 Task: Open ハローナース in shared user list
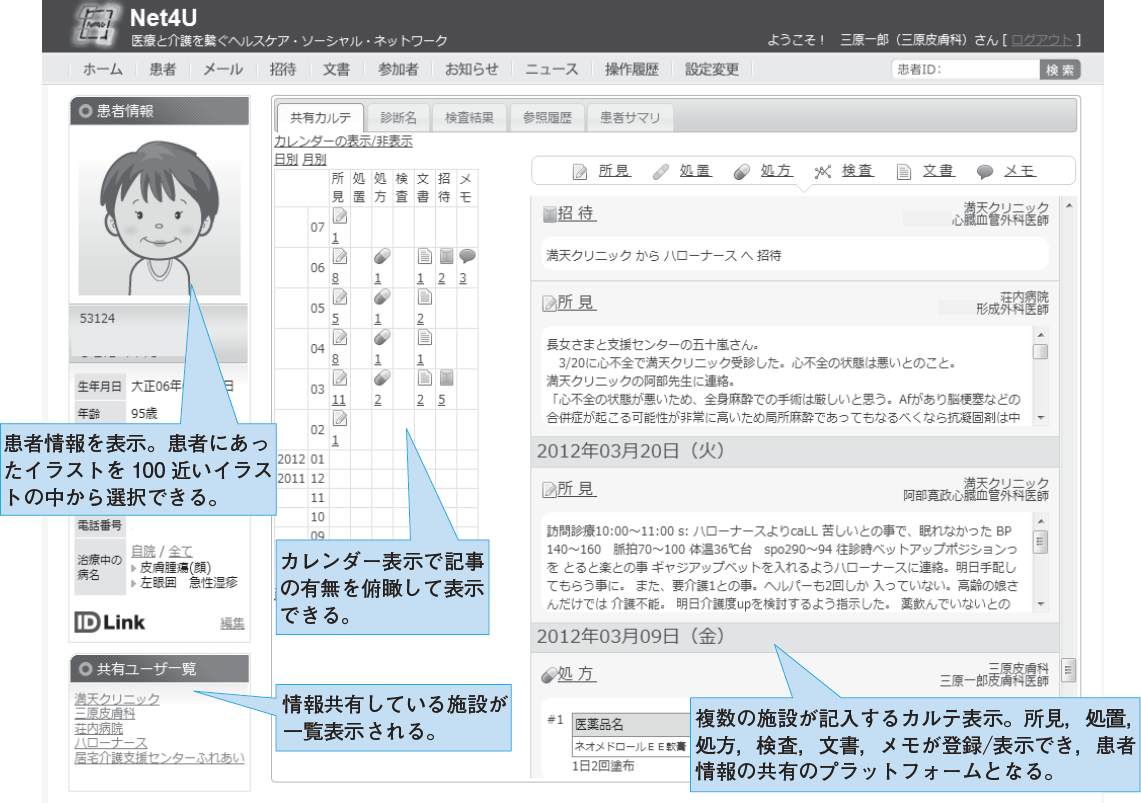tap(111, 743)
